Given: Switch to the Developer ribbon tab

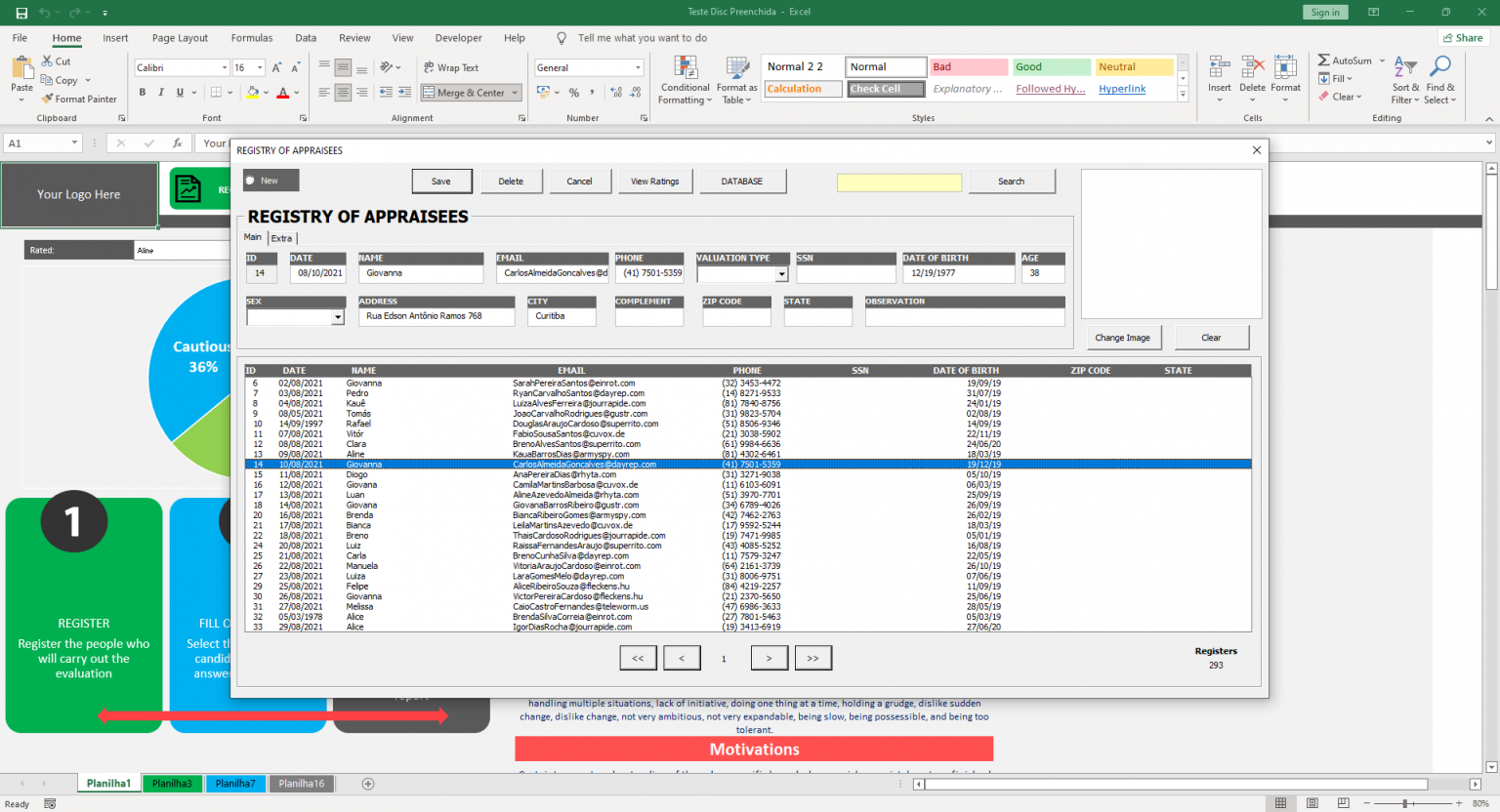Looking at the screenshot, I should 458,37.
